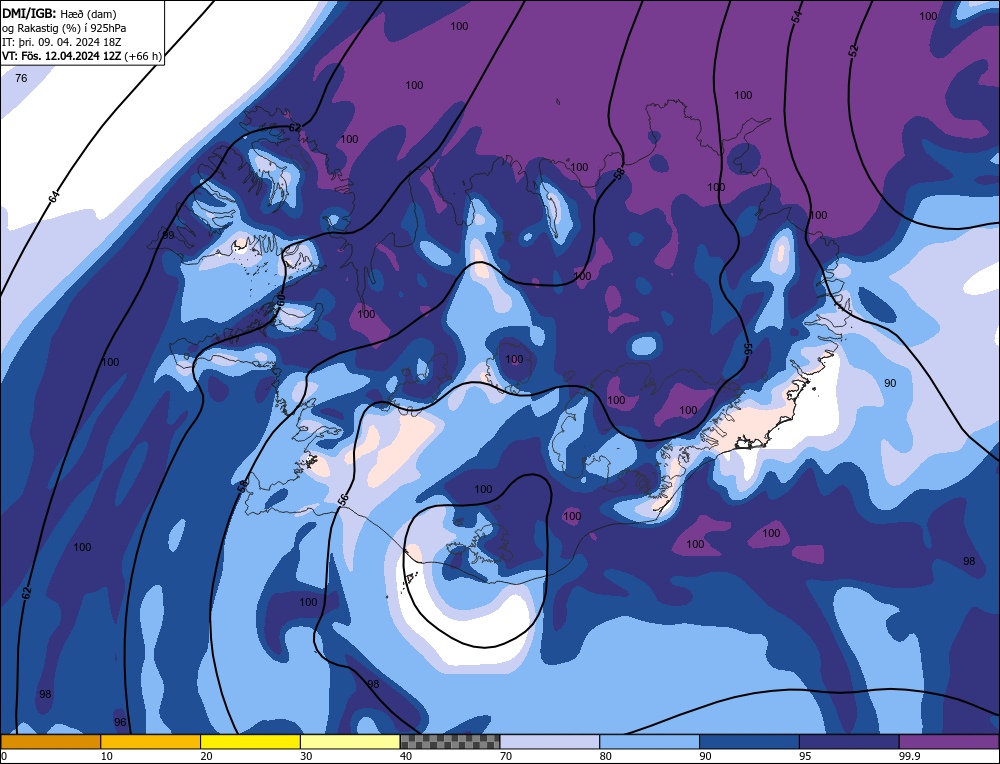Image resolution: width=1000 pixels, height=764 pixels.
Task: Click the '90' humidity value on the map
Action: (x=890, y=383)
